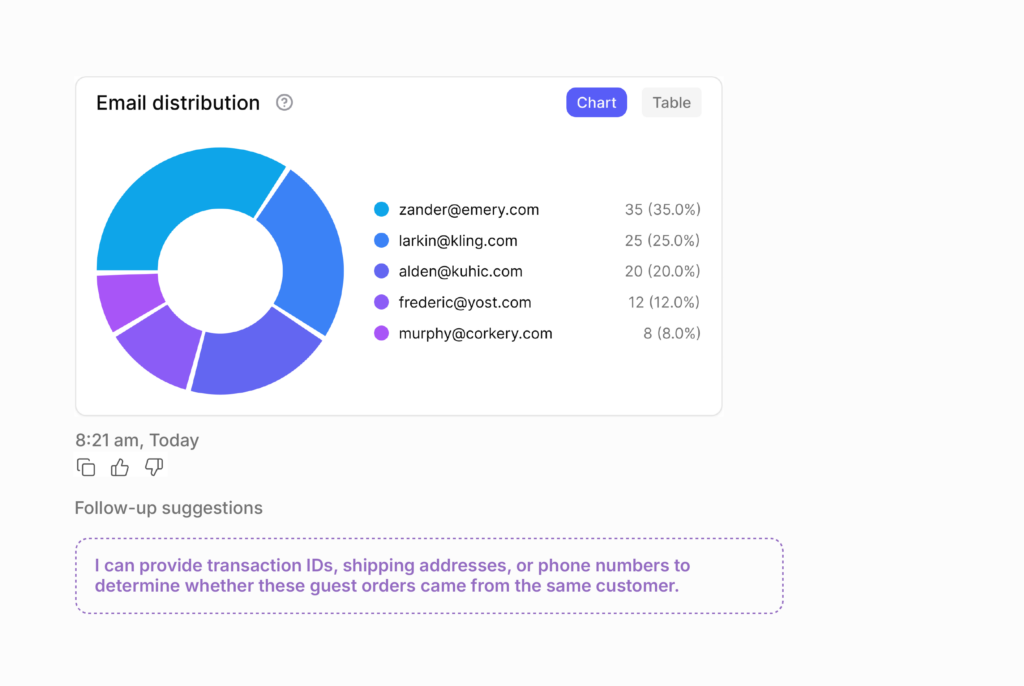Click the zander@emery.com legend color dot
The image size is (1024, 686).
coord(381,210)
